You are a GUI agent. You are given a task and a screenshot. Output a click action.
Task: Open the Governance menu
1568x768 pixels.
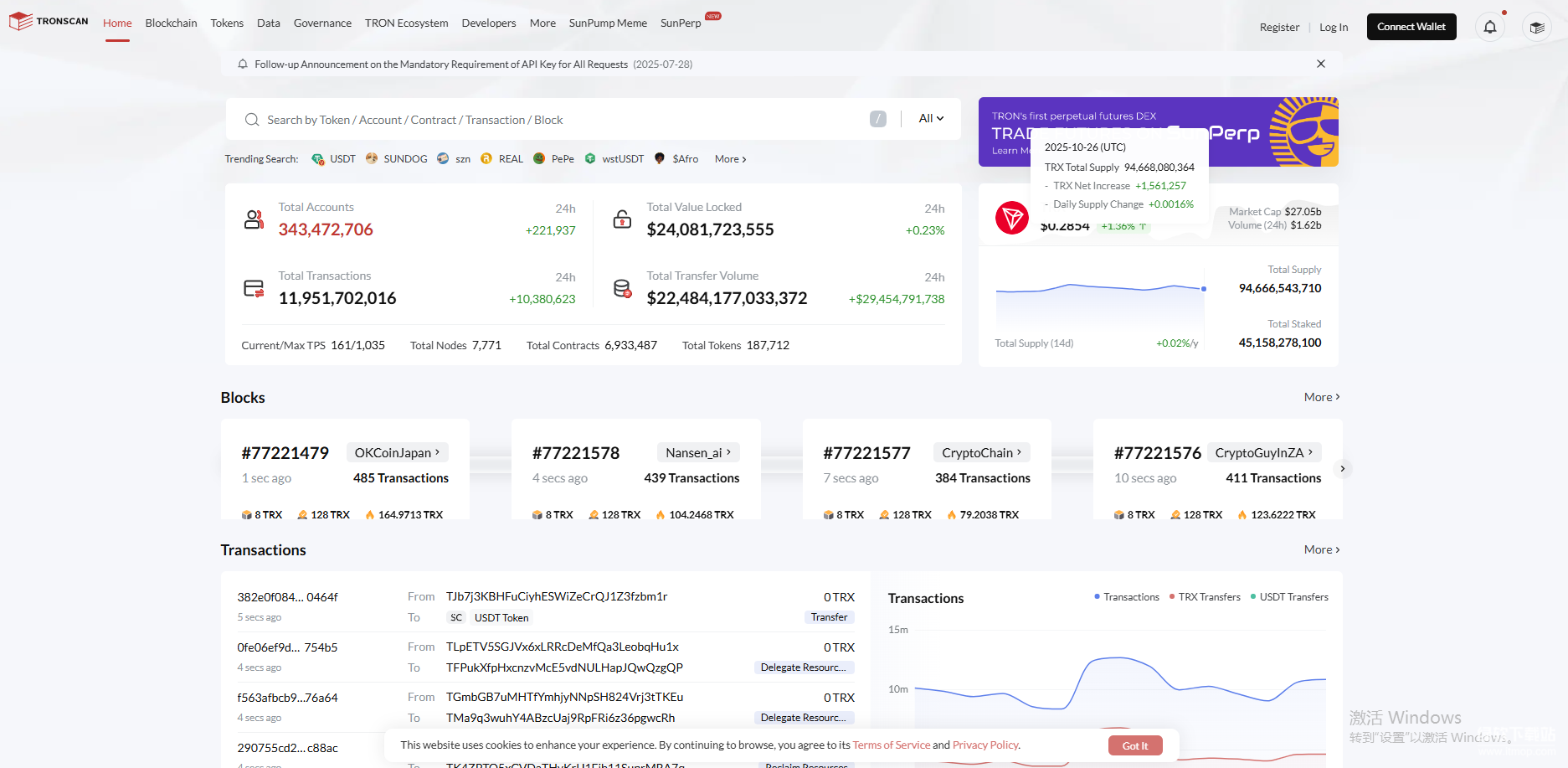click(322, 23)
